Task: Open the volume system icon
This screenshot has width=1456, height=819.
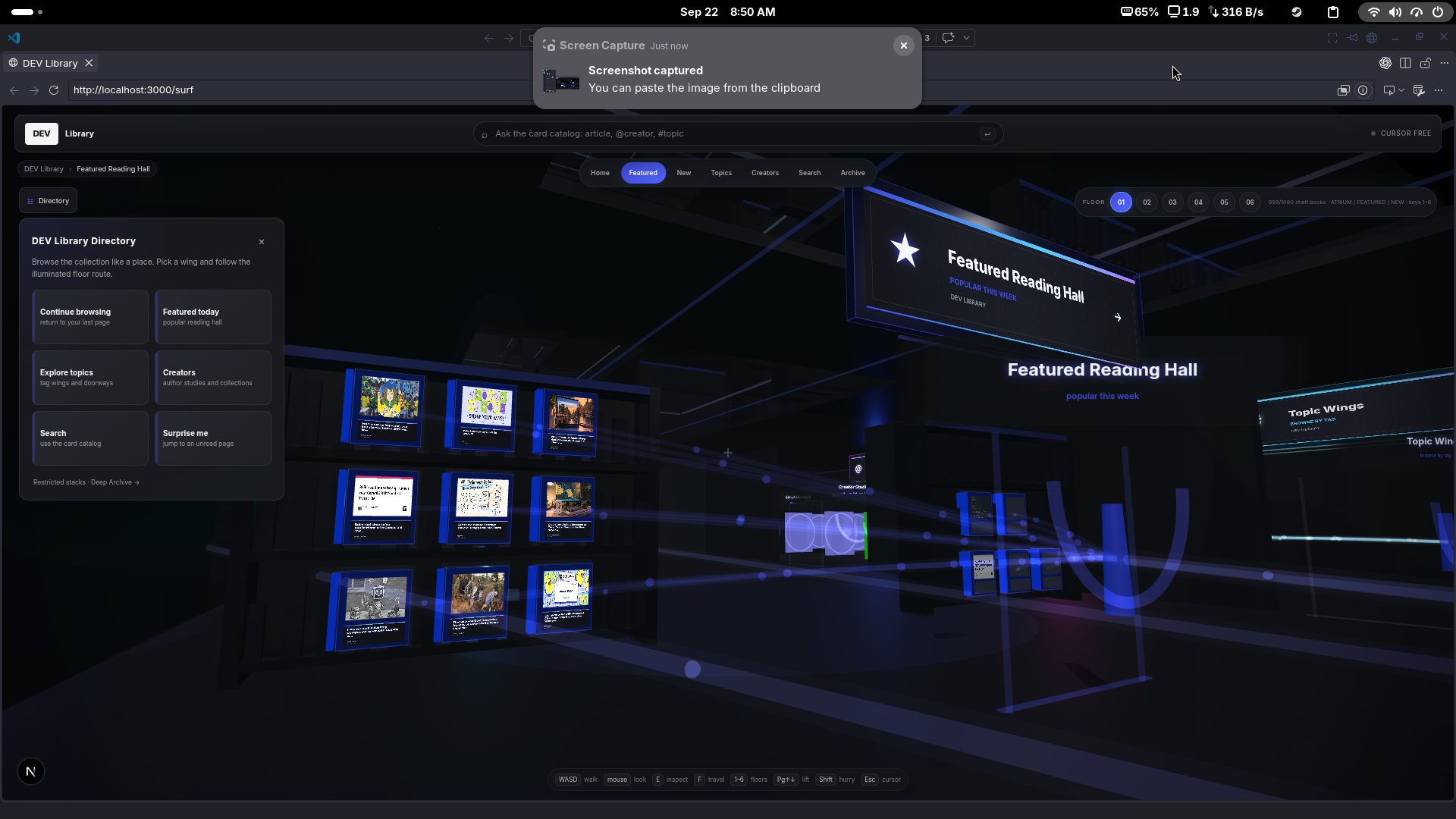Action: point(1395,12)
